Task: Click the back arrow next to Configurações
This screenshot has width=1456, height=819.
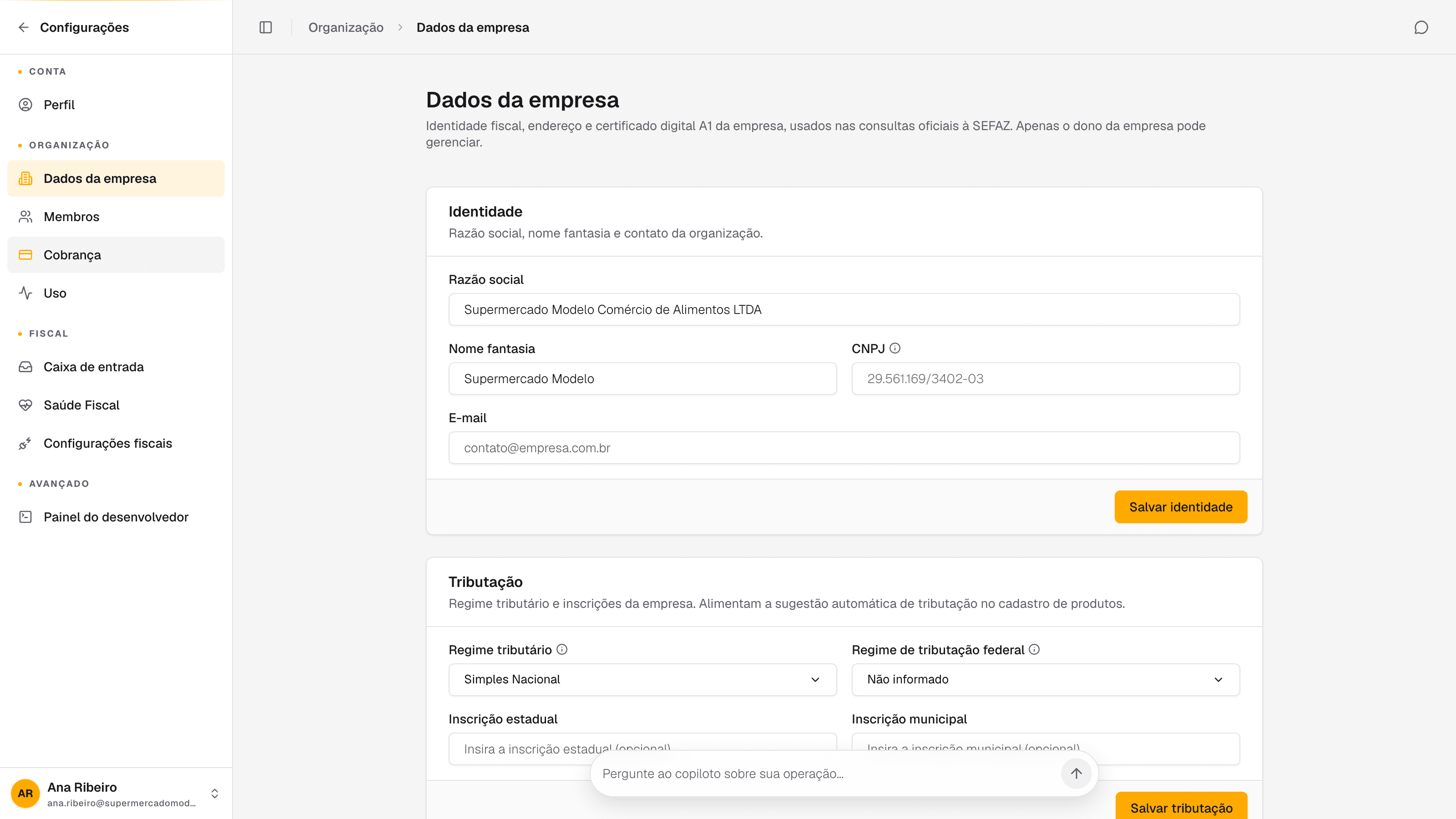Action: (x=23, y=27)
